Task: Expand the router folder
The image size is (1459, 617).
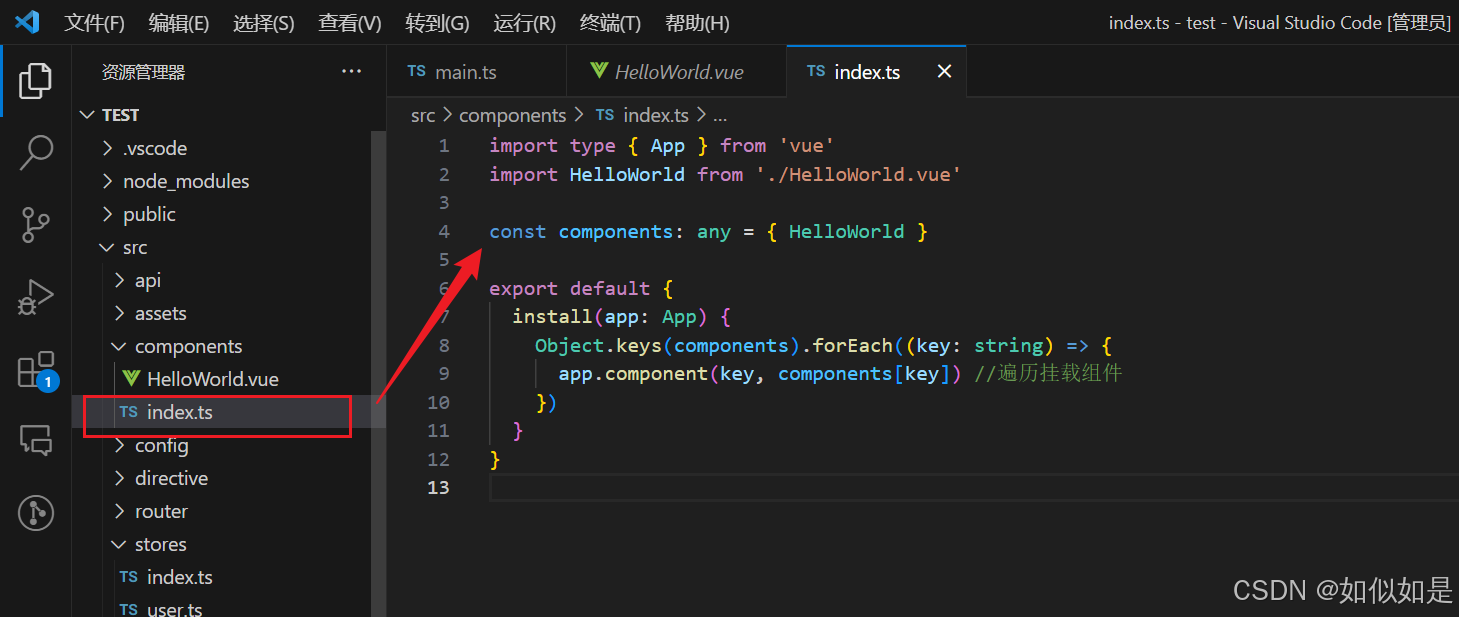Action: tap(120, 511)
